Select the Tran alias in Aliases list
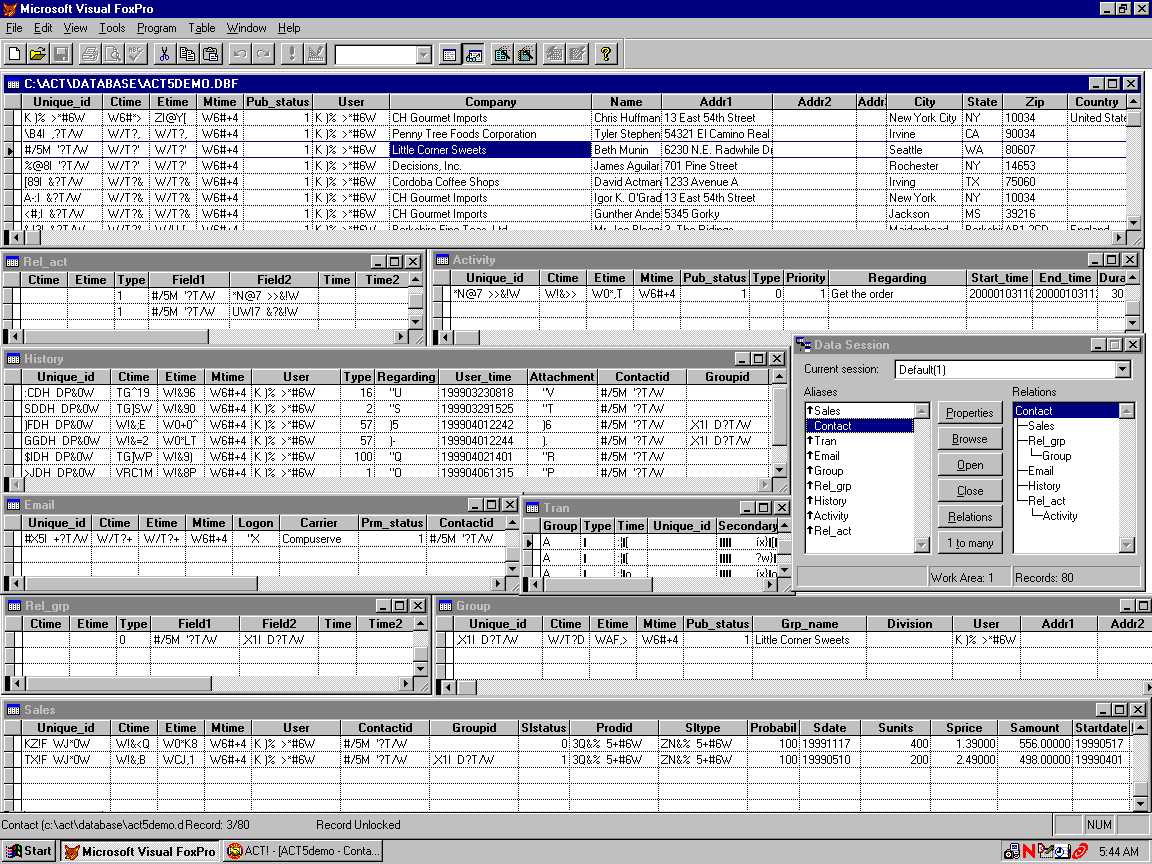Viewport: 1152px width, 864px height. (860, 441)
